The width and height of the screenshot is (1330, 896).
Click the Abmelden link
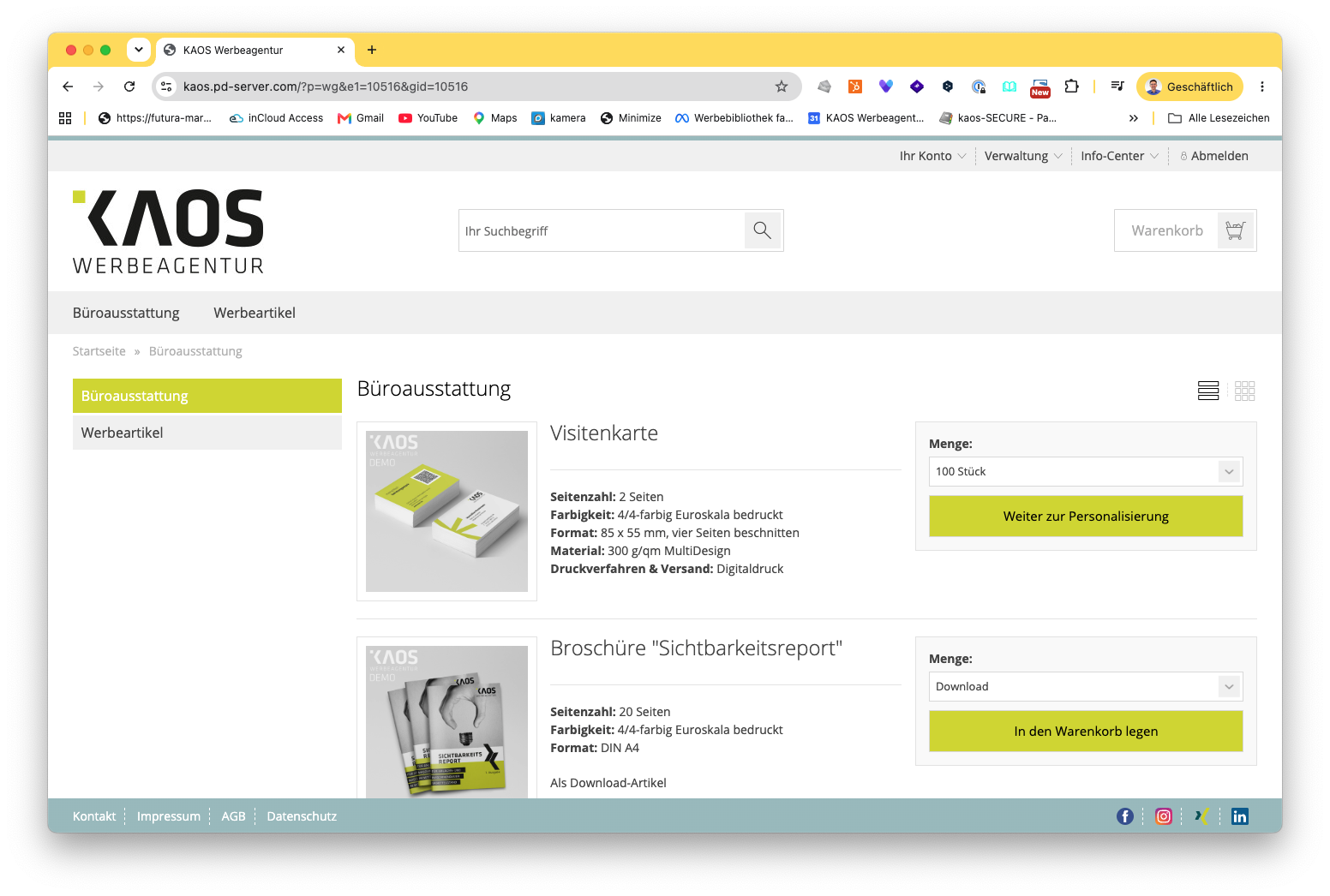pyautogui.click(x=1214, y=156)
